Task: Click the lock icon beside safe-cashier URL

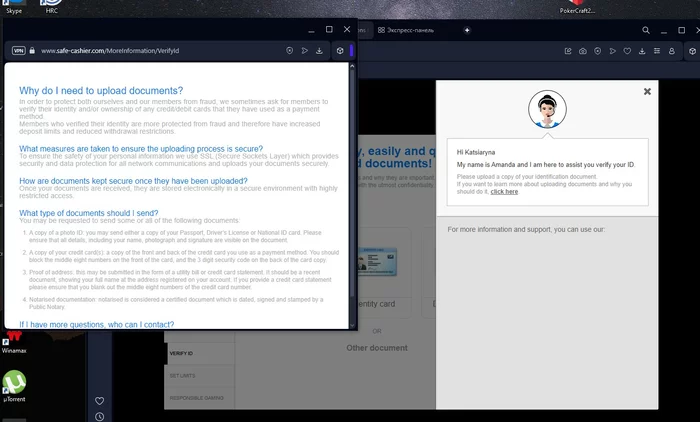Action: pyautogui.click(x=32, y=51)
